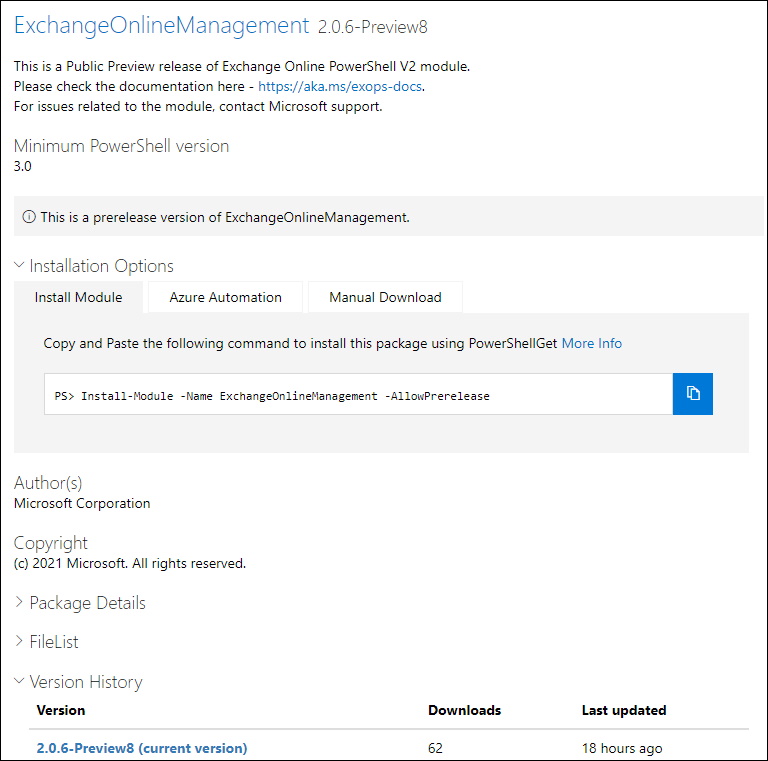Click the Install-Module command text field
The width and height of the screenshot is (768, 761).
(x=359, y=394)
